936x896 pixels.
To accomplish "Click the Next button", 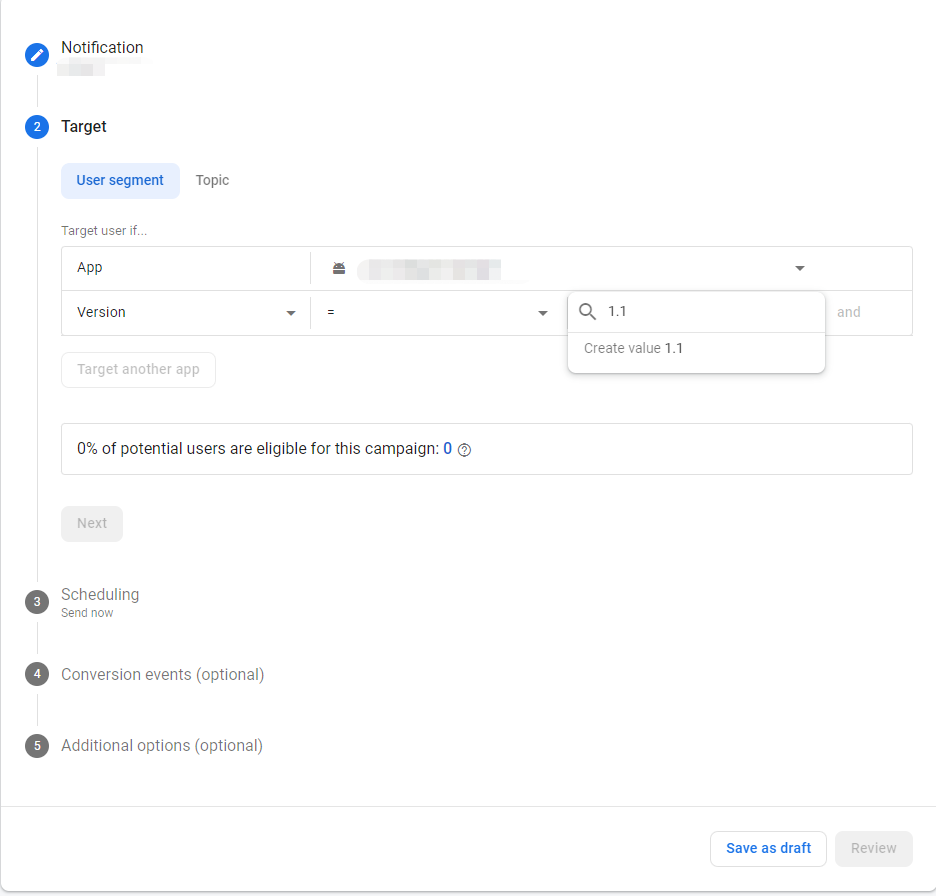I will (91, 523).
